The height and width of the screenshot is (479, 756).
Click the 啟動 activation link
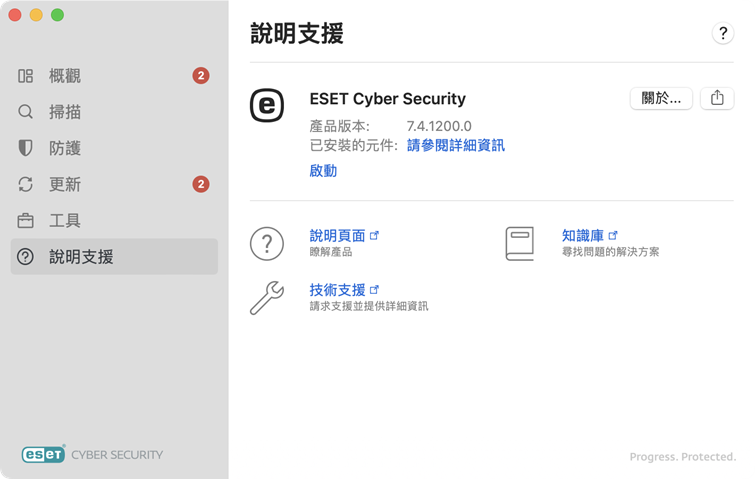tap(323, 171)
